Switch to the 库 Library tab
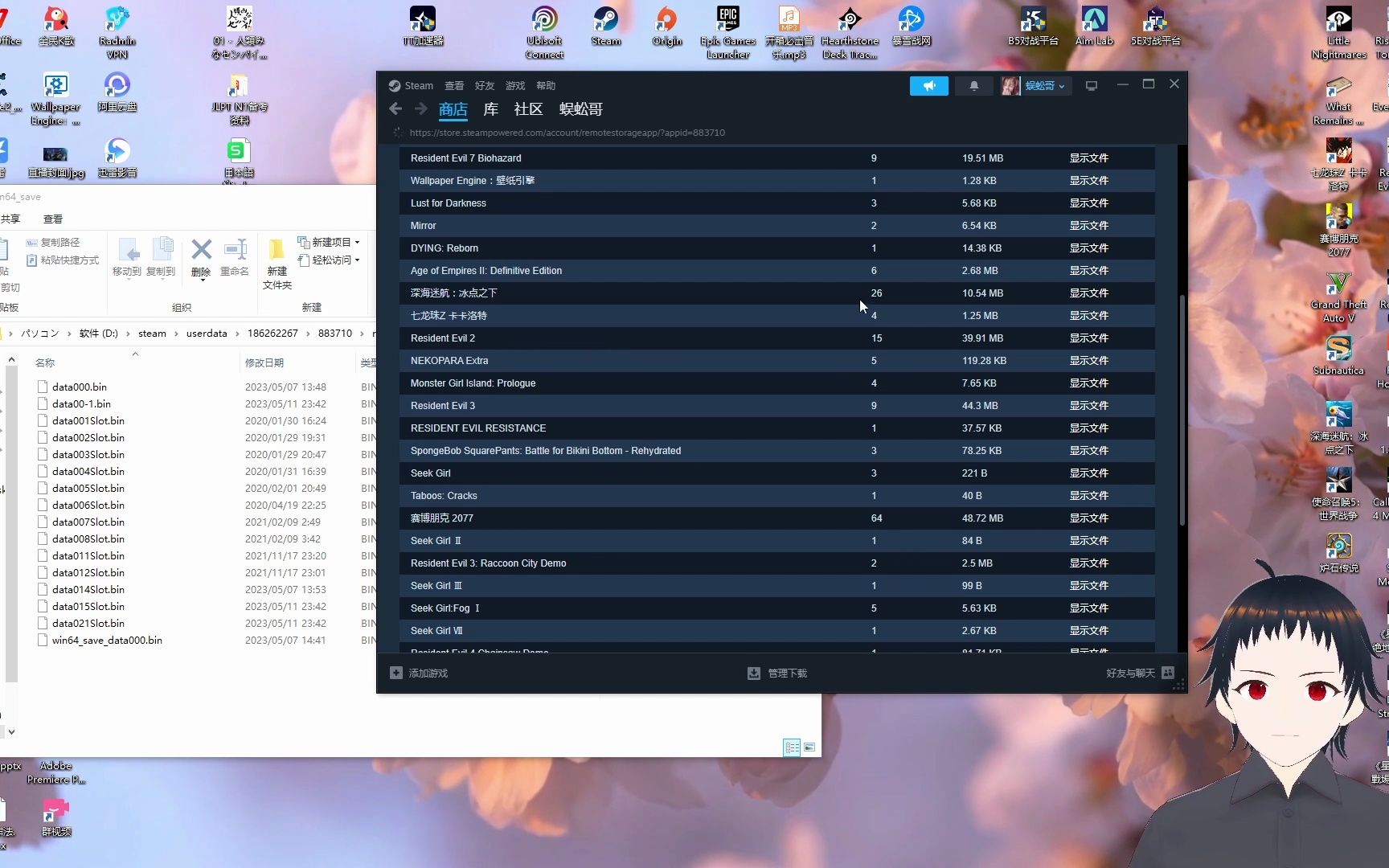1389x868 pixels. coord(491,109)
